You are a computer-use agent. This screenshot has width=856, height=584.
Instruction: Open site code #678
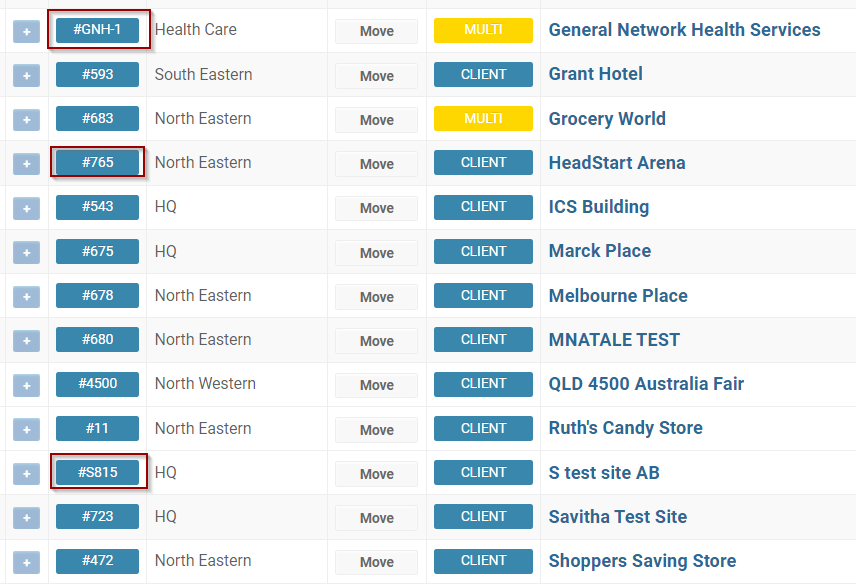(97, 296)
